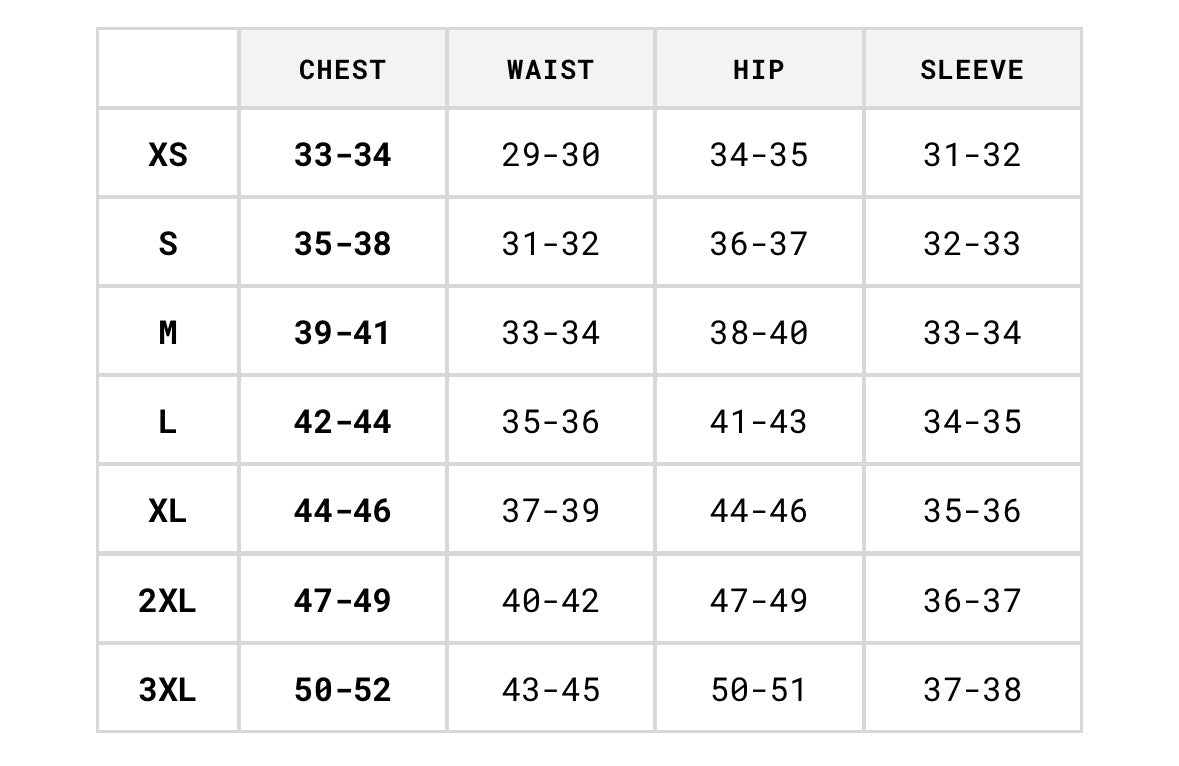Click the M hip value 38-40
The width and height of the screenshot is (1179, 766).
click(759, 333)
